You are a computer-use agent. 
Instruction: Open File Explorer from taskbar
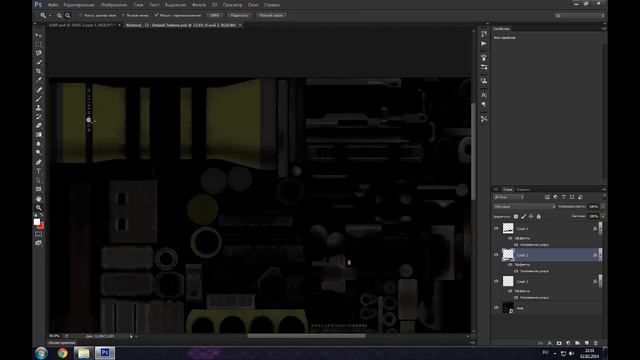[x=83, y=353]
